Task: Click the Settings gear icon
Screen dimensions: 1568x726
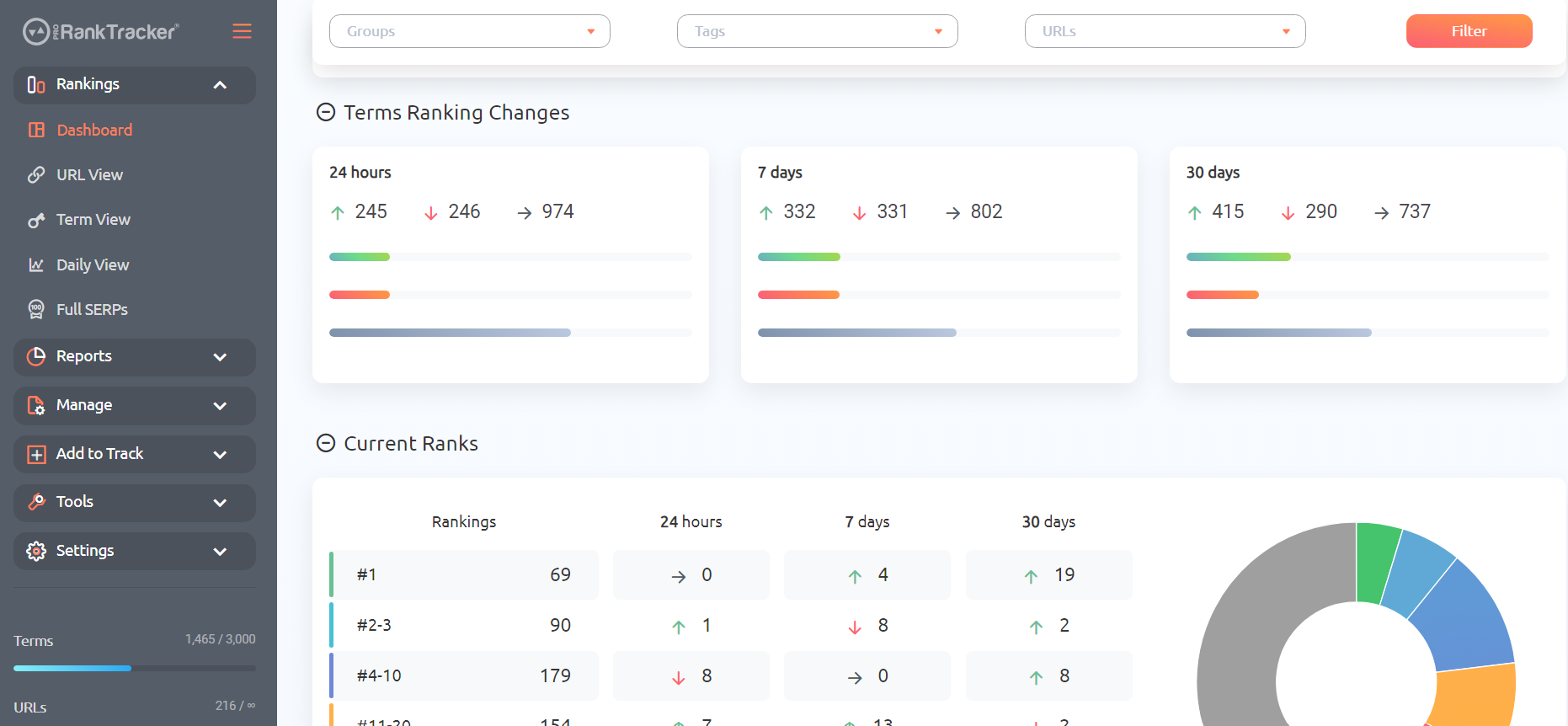Action: [x=36, y=551]
